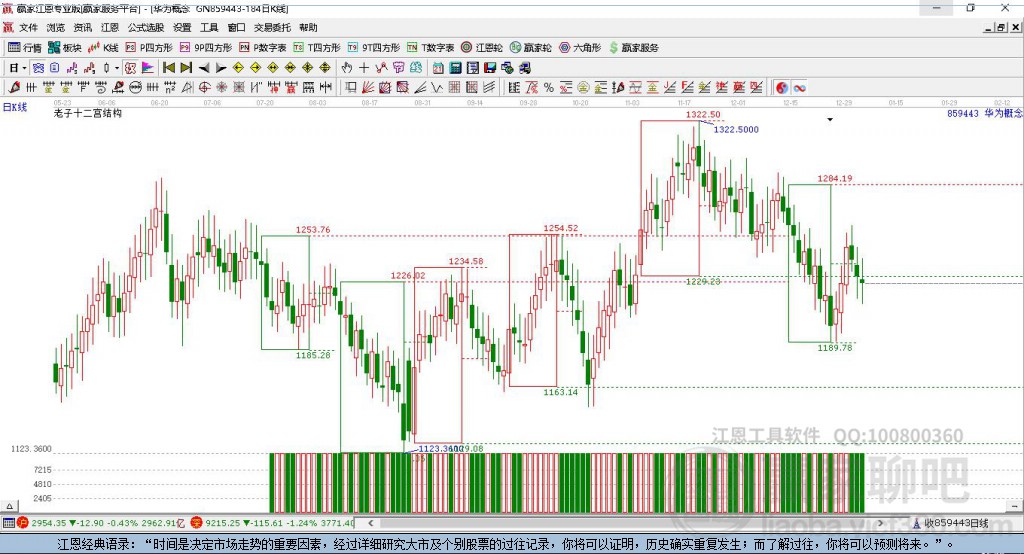1024x554 pixels.
Task: Click the truck icon ending the second toolbar
Action: coord(524,68)
